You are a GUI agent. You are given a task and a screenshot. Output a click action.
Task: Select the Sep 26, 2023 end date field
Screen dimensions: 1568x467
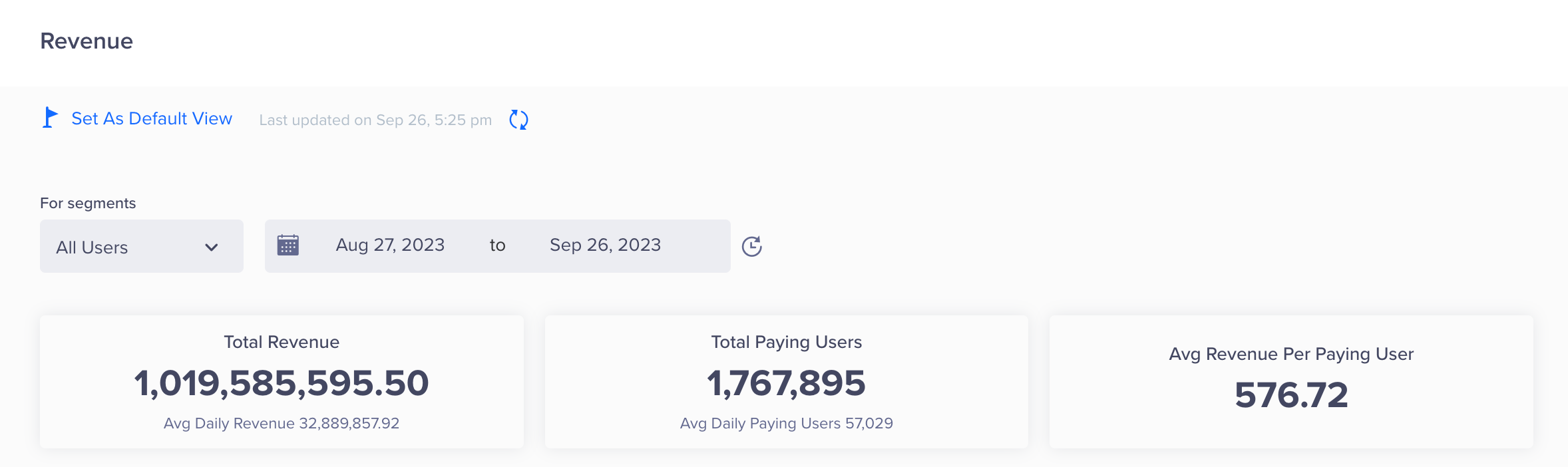pos(605,245)
